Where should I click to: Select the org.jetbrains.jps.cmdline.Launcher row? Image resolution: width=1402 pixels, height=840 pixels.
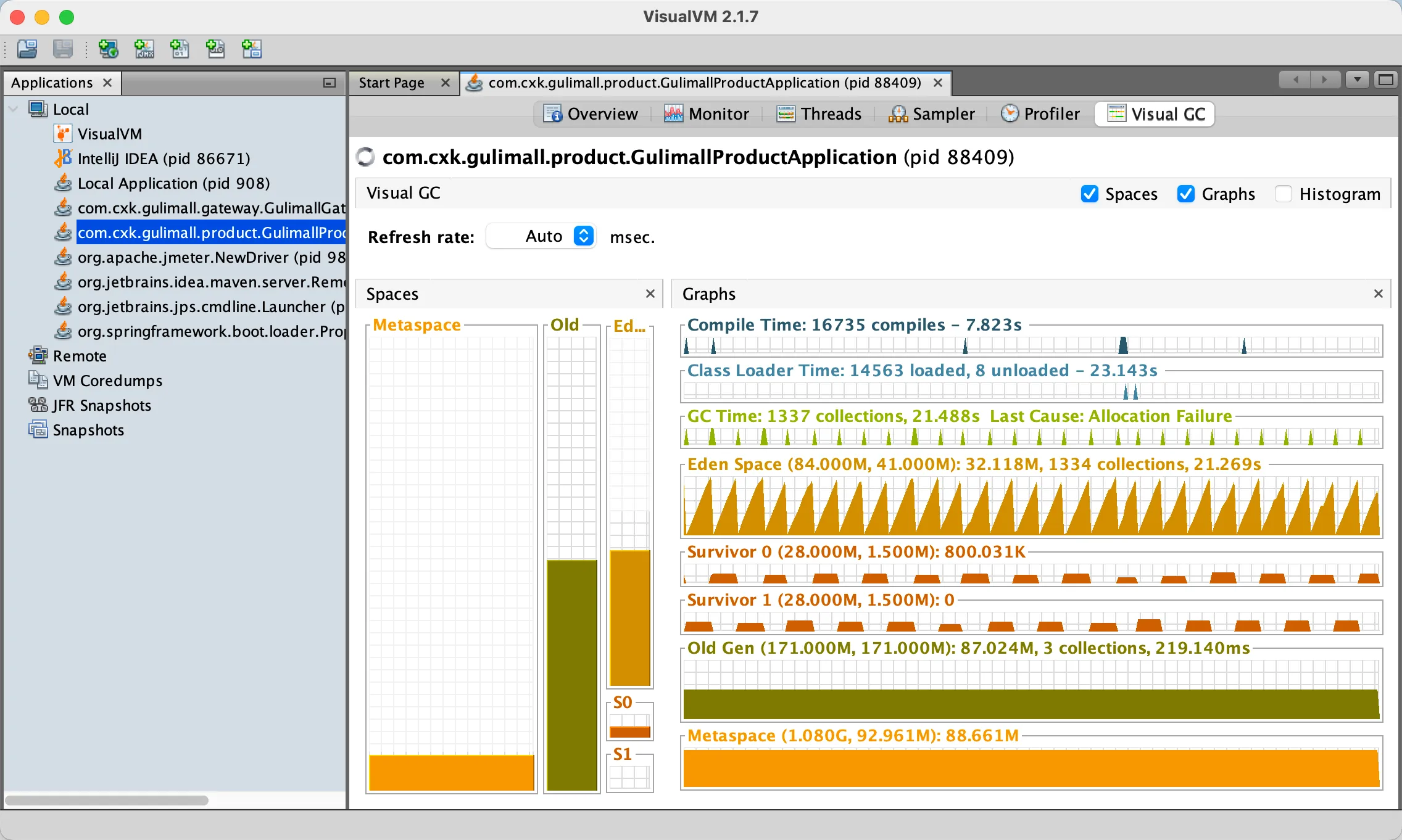click(x=211, y=307)
